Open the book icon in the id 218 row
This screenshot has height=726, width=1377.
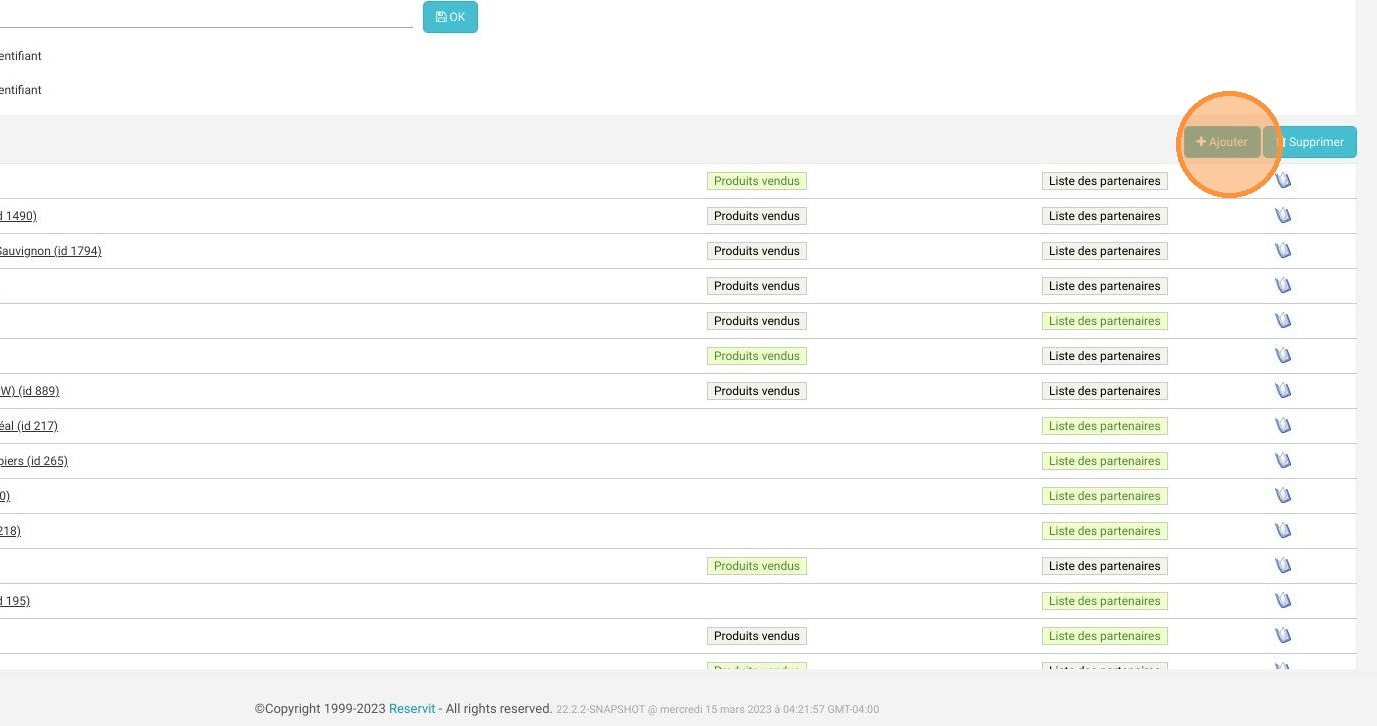(1283, 530)
